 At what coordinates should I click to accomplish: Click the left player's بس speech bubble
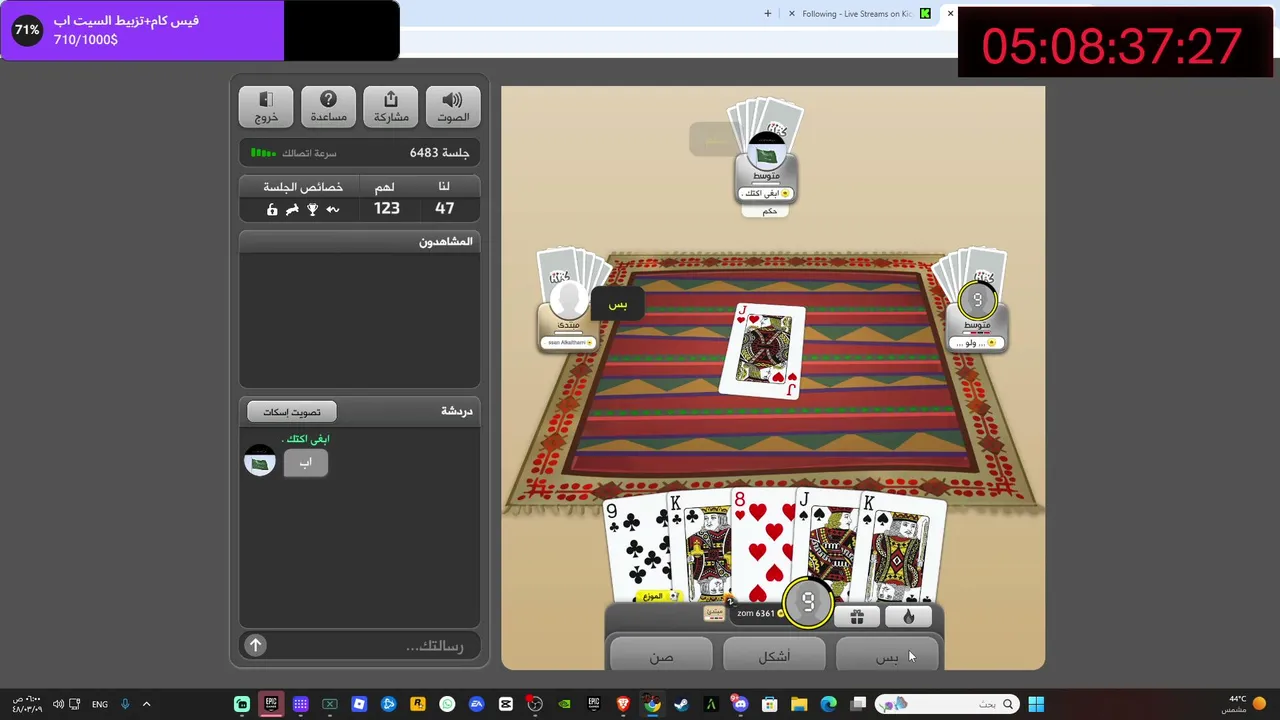pyautogui.click(x=618, y=304)
